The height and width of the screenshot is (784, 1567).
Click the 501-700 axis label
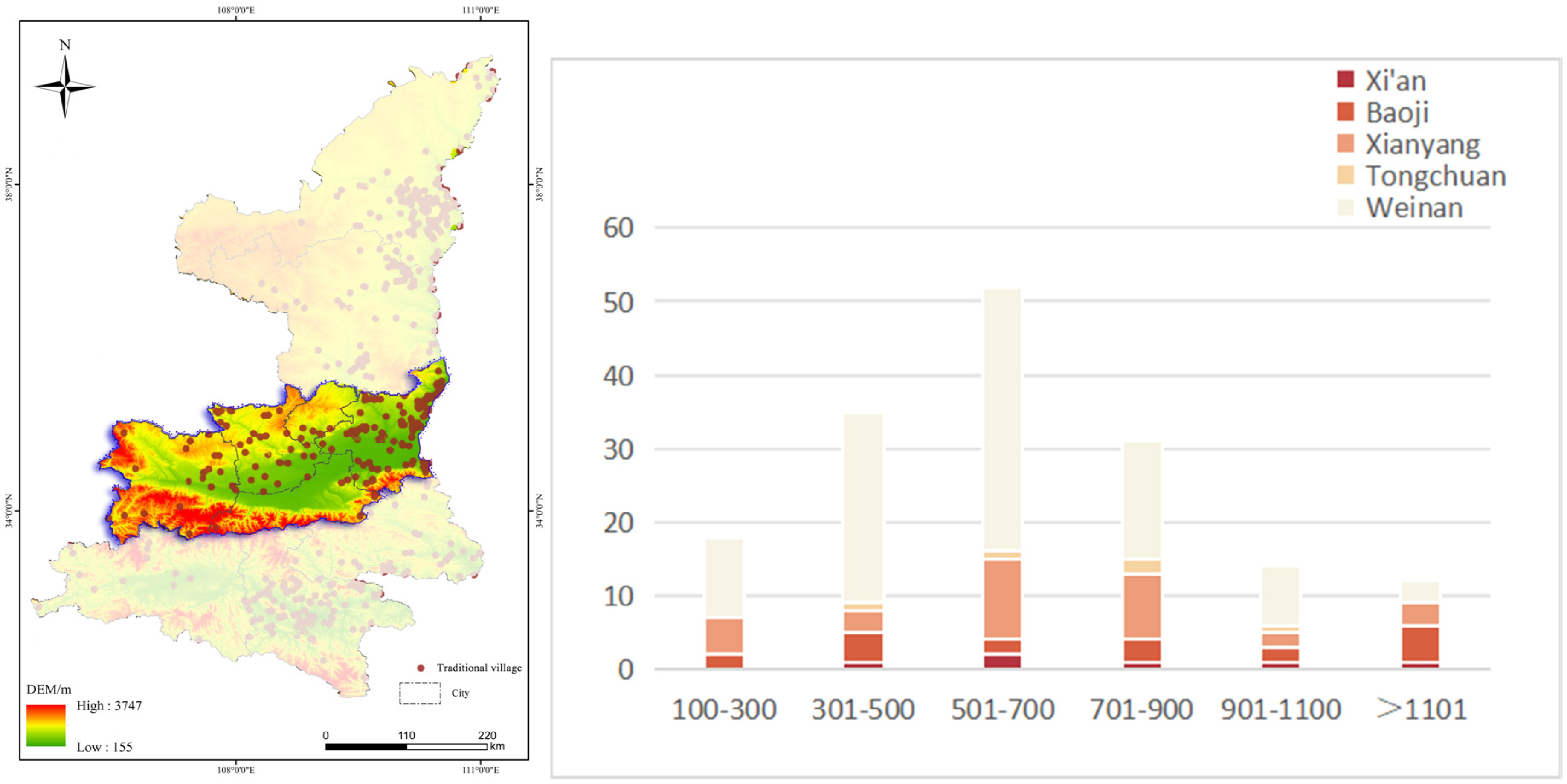pyautogui.click(x=1002, y=709)
